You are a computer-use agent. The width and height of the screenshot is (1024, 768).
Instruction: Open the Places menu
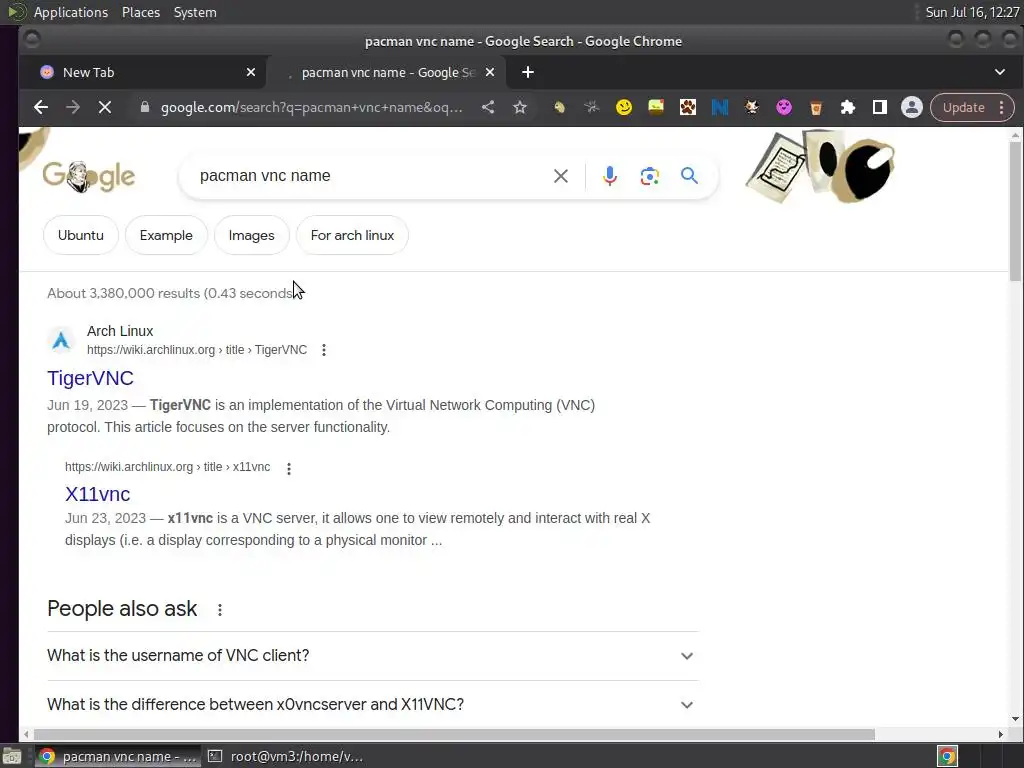141,12
